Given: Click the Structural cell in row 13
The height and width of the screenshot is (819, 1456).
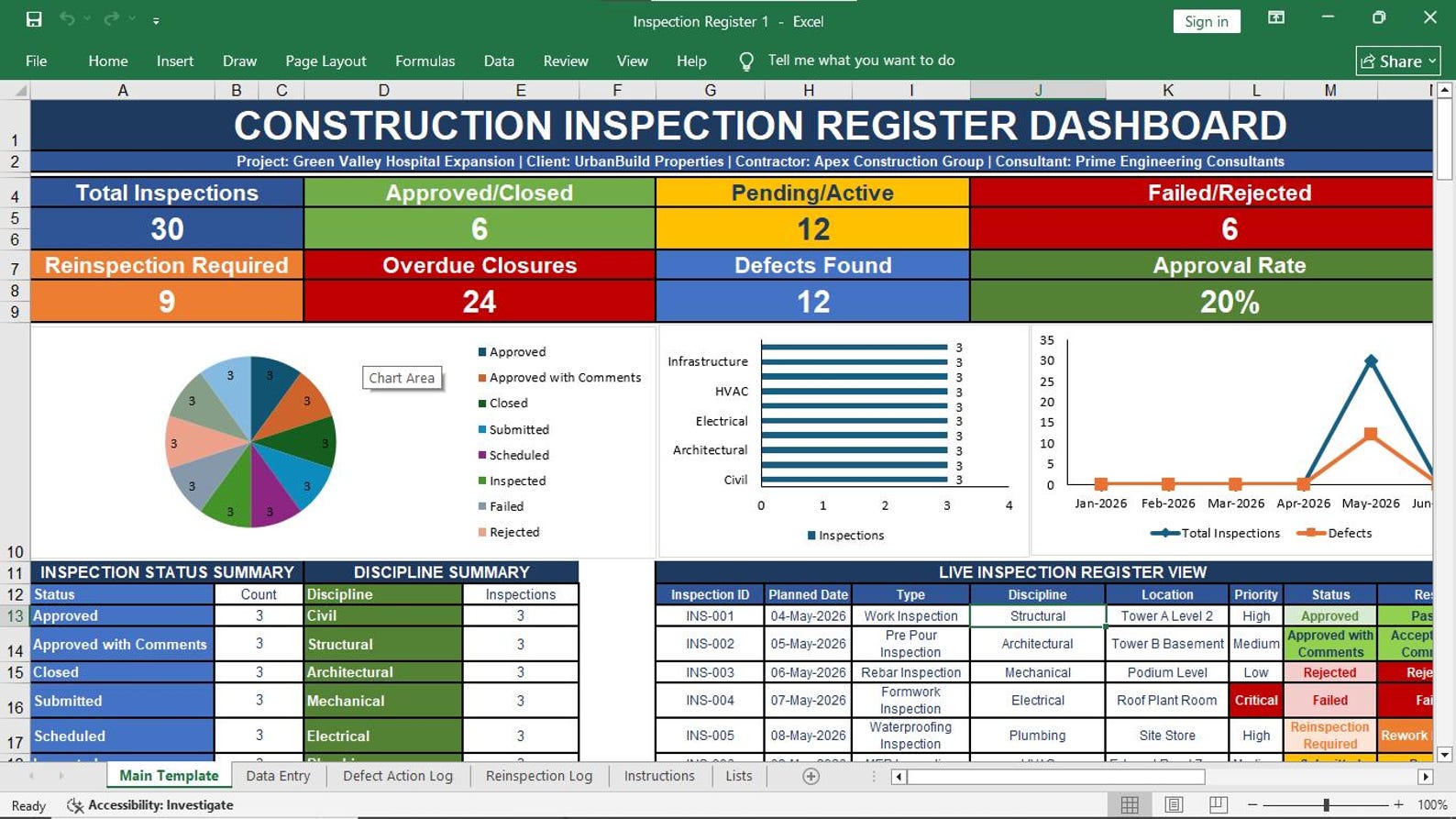Looking at the screenshot, I should click(x=1037, y=616).
